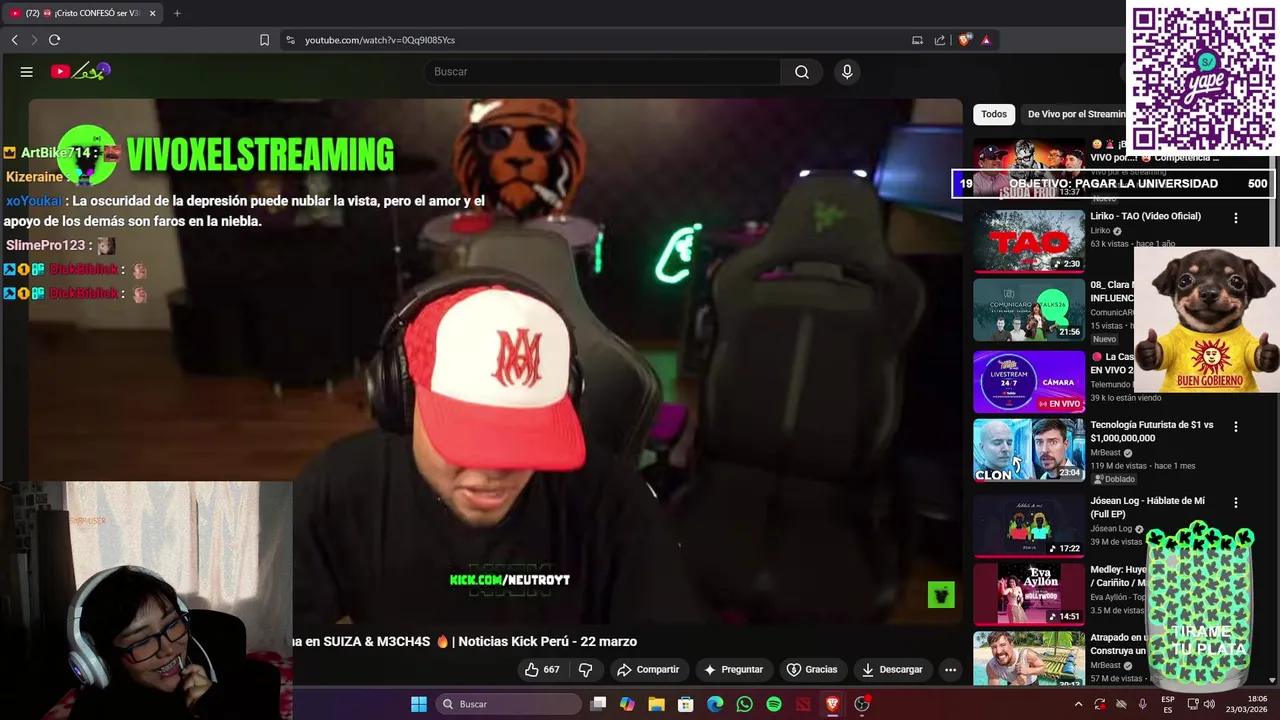Dislike the video
The image size is (1280, 720).
(586, 670)
